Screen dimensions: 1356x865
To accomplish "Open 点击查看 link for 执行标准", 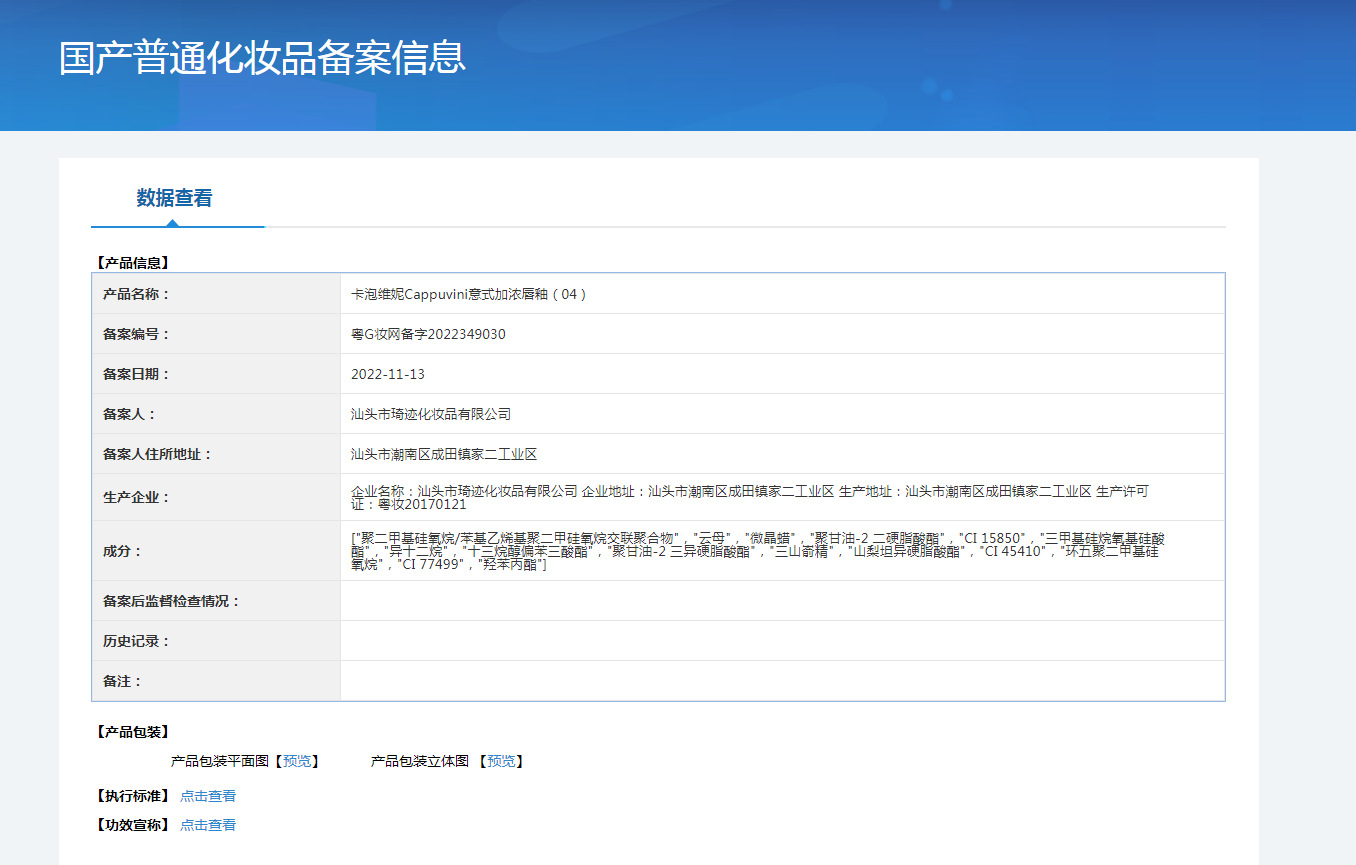I will [208, 796].
